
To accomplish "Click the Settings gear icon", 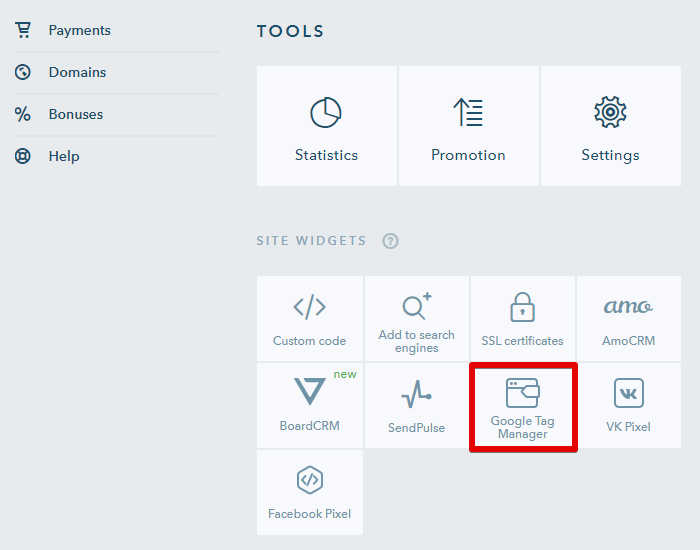I will click(x=610, y=112).
